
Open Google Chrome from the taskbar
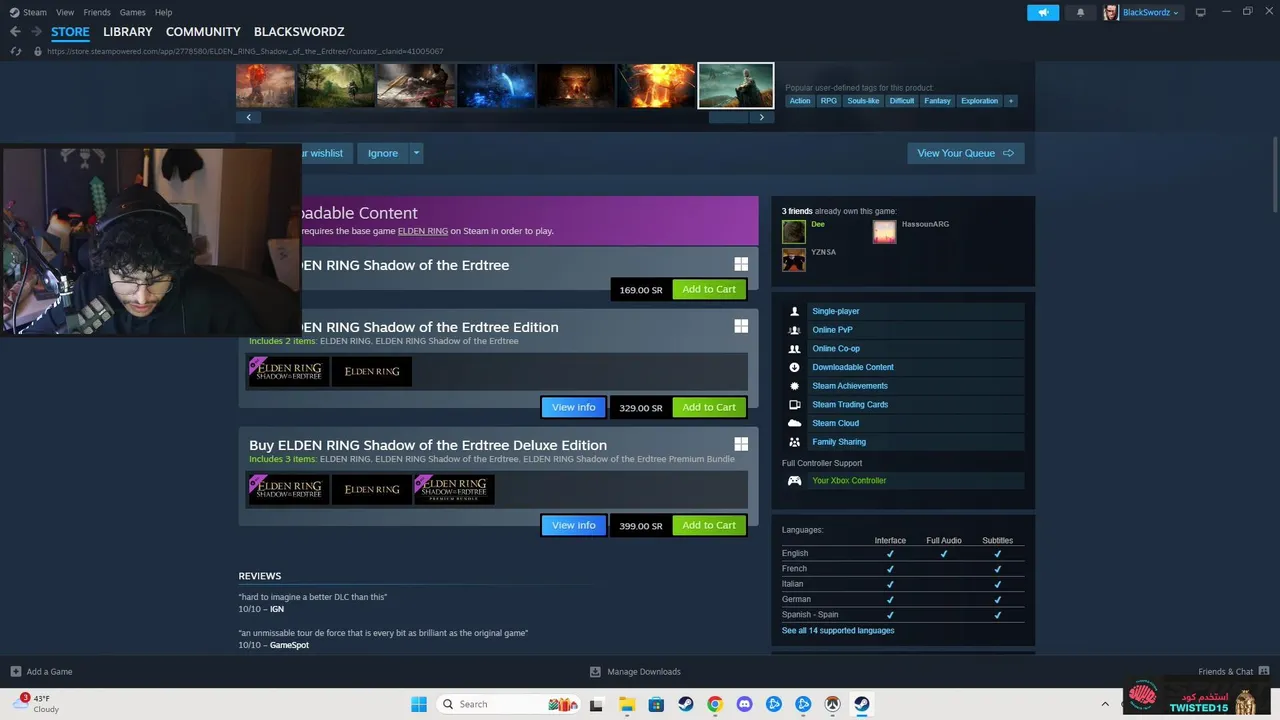[715, 704]
